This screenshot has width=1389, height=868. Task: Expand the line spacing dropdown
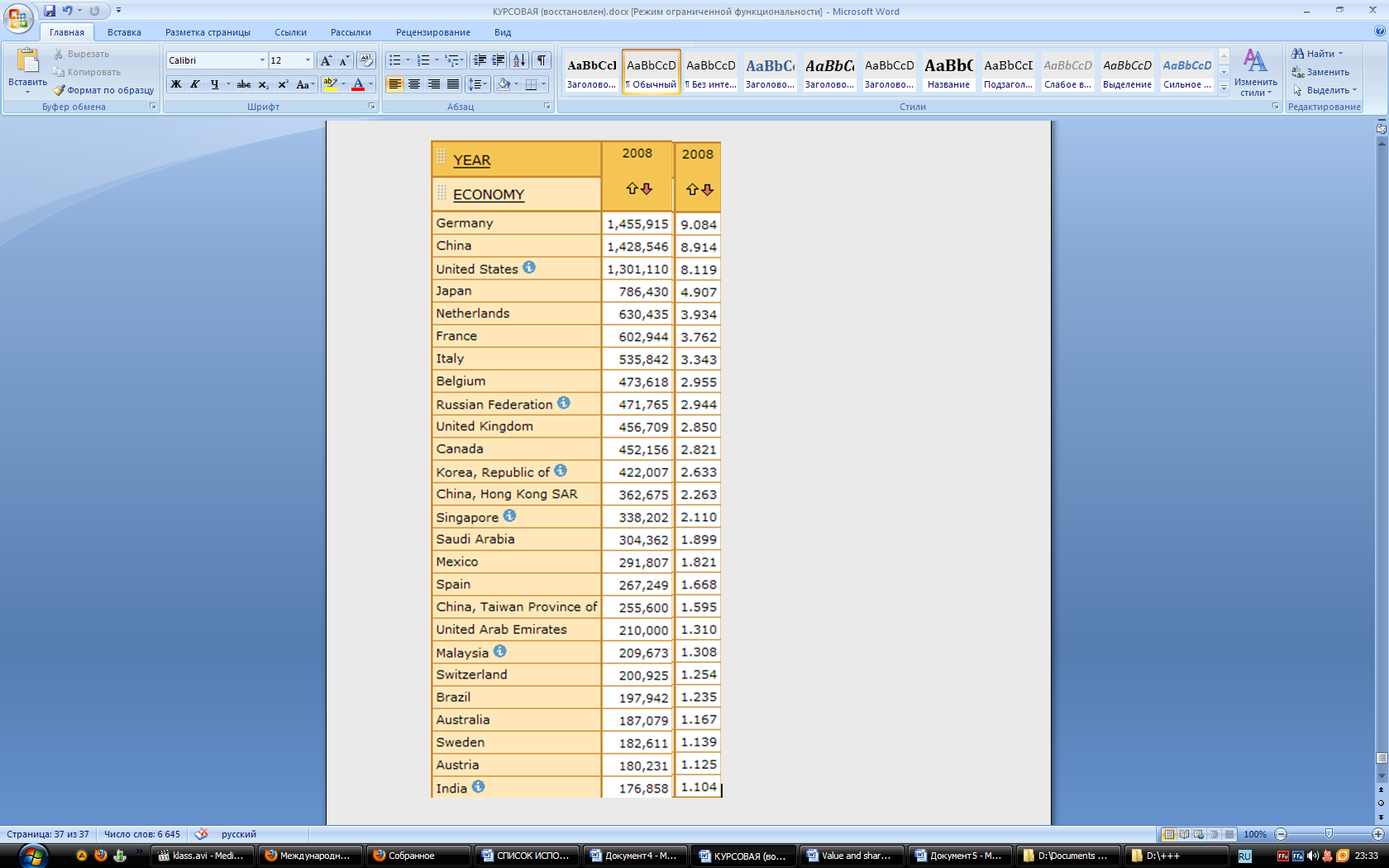tap(485, 84)
